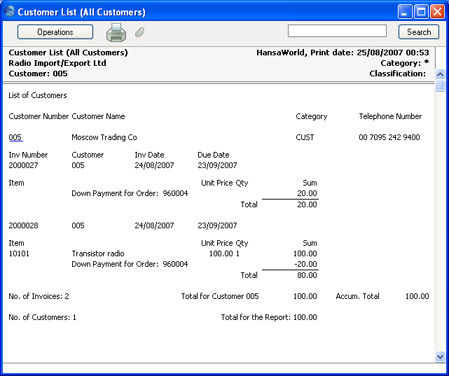Open the Operations menu button
Image resolution: width=449 pixels, height=376 pixels.
tap(55, 32)
